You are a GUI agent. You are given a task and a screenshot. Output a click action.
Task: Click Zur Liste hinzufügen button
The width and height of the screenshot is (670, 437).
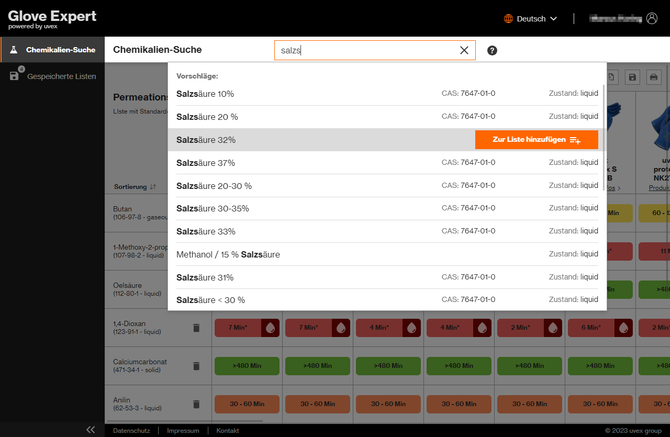pyautogui.click(x=536, y=140)
